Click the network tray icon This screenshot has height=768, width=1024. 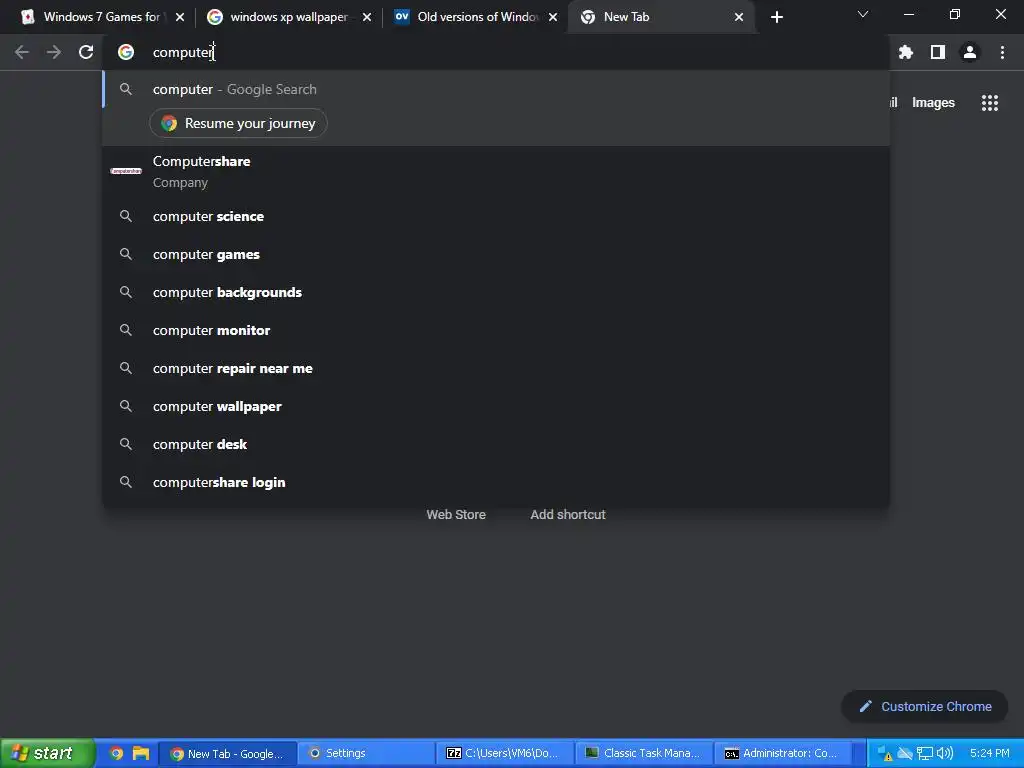[925, 754]
